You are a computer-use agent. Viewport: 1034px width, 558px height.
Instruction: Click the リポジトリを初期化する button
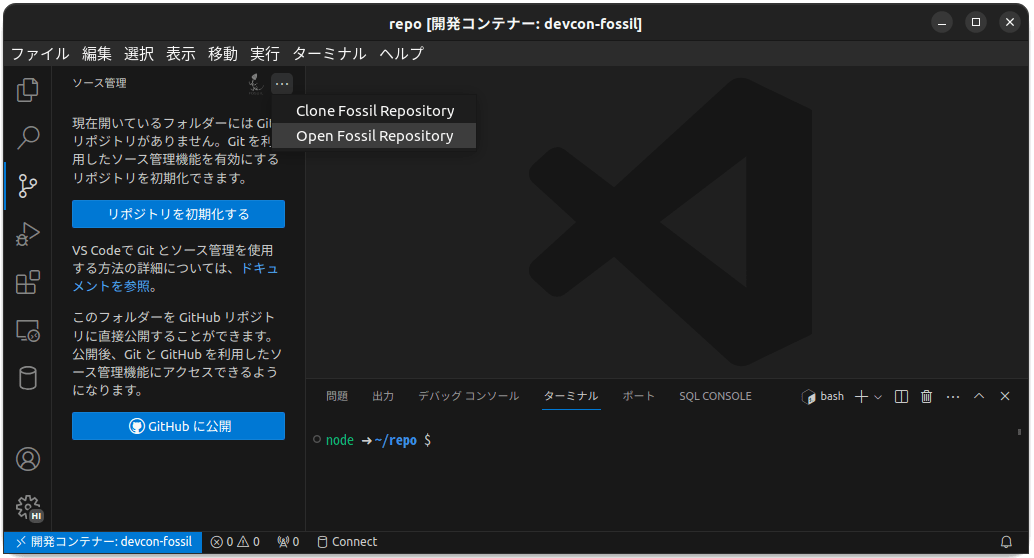tap(179, 214)
